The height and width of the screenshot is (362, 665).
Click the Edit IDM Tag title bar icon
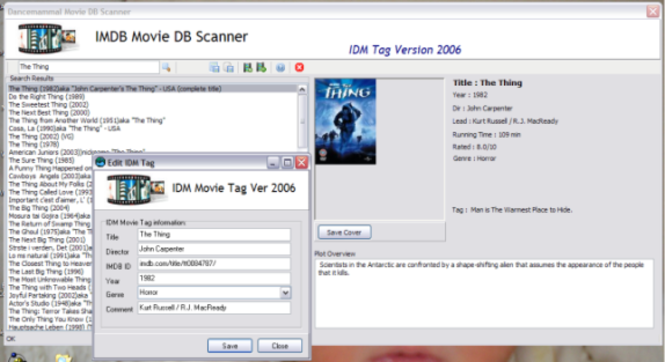pos(101,162)
